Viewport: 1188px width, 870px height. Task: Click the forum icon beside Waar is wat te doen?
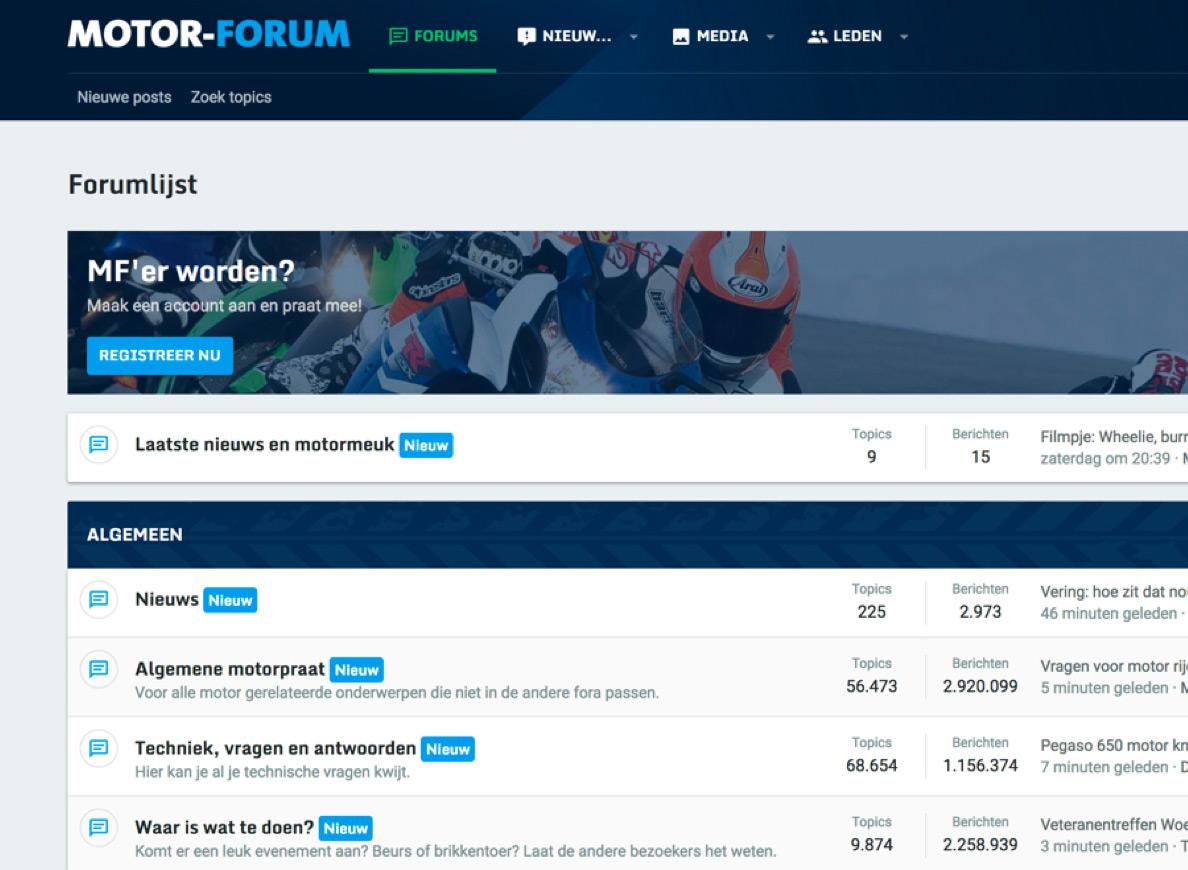tap(98, 827)
